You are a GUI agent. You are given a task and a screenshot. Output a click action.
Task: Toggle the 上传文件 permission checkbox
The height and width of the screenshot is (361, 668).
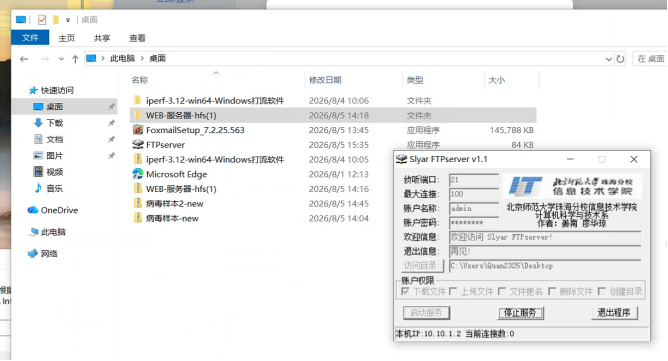(x=453, y=291)
